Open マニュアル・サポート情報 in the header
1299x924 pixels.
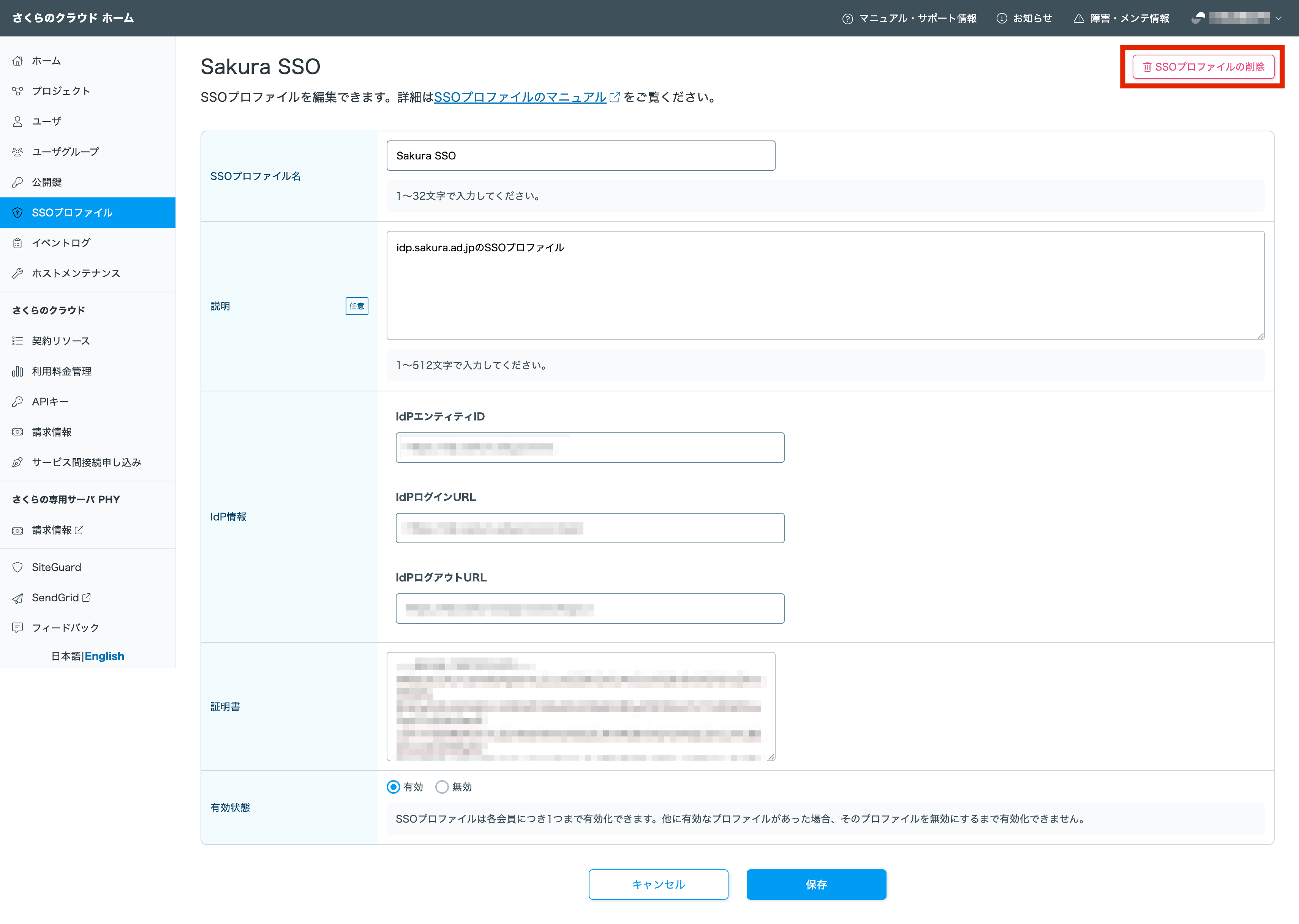(910, 19)
